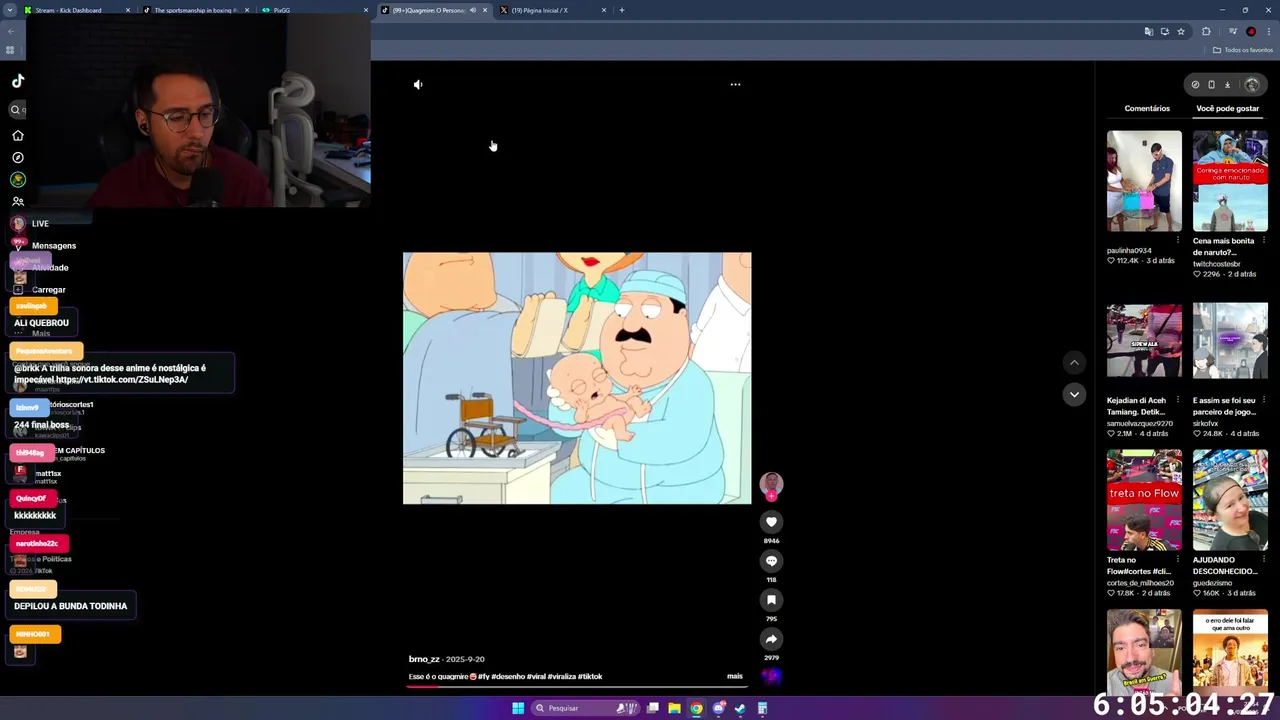Open the media control icon in toolbar

tap(1232, 31)
